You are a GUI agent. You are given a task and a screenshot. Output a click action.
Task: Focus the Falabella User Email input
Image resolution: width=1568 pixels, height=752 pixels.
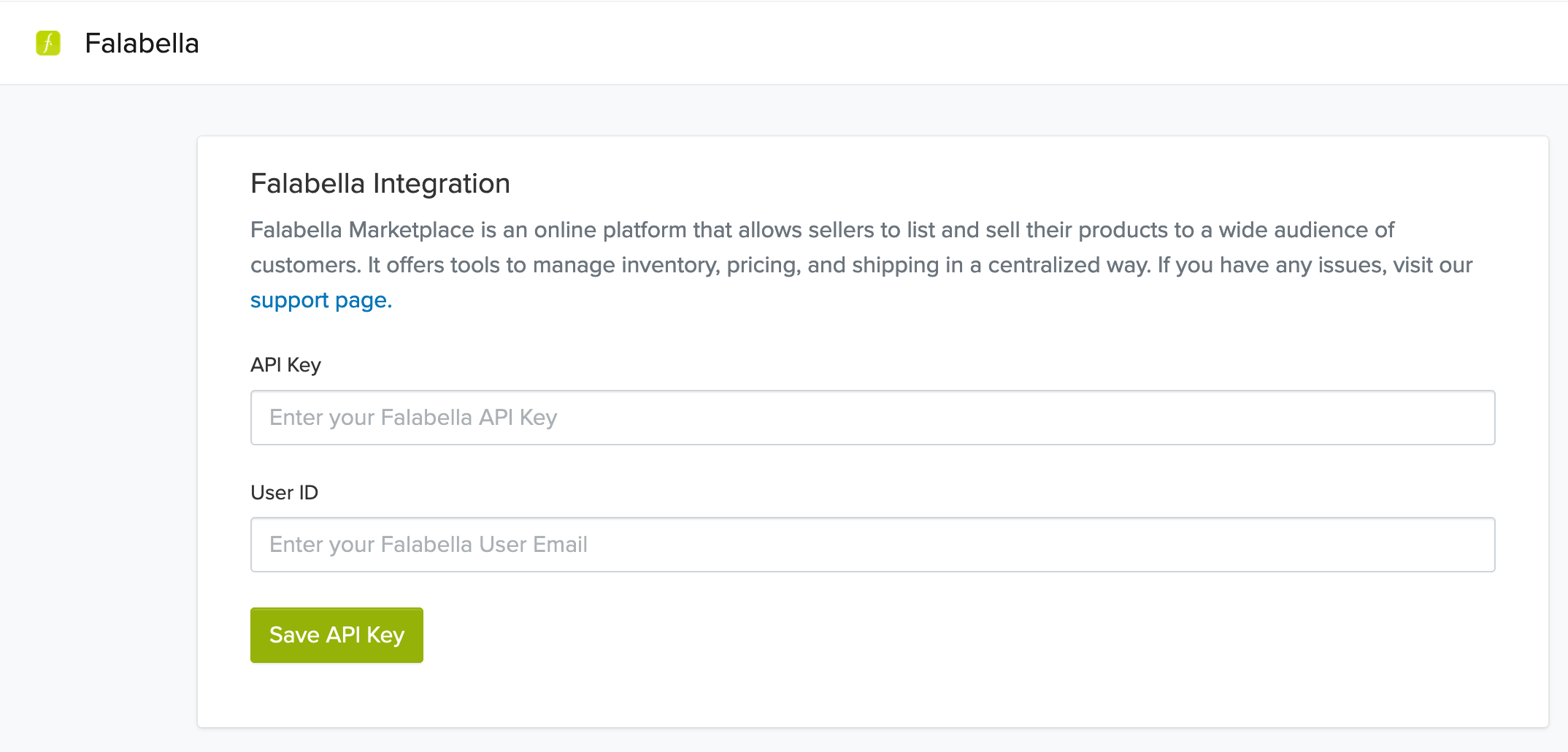(x=872, y=545)
